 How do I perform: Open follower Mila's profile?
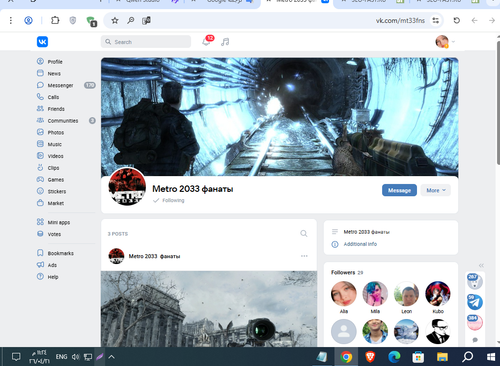coord(375,294)
